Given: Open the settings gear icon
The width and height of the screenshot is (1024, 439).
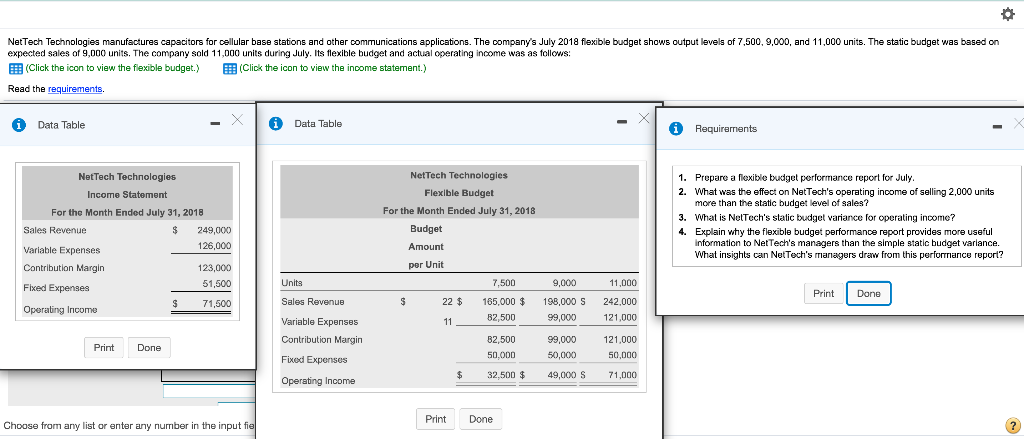Looking at the screenshot, I should click(x=1008, y=14).
